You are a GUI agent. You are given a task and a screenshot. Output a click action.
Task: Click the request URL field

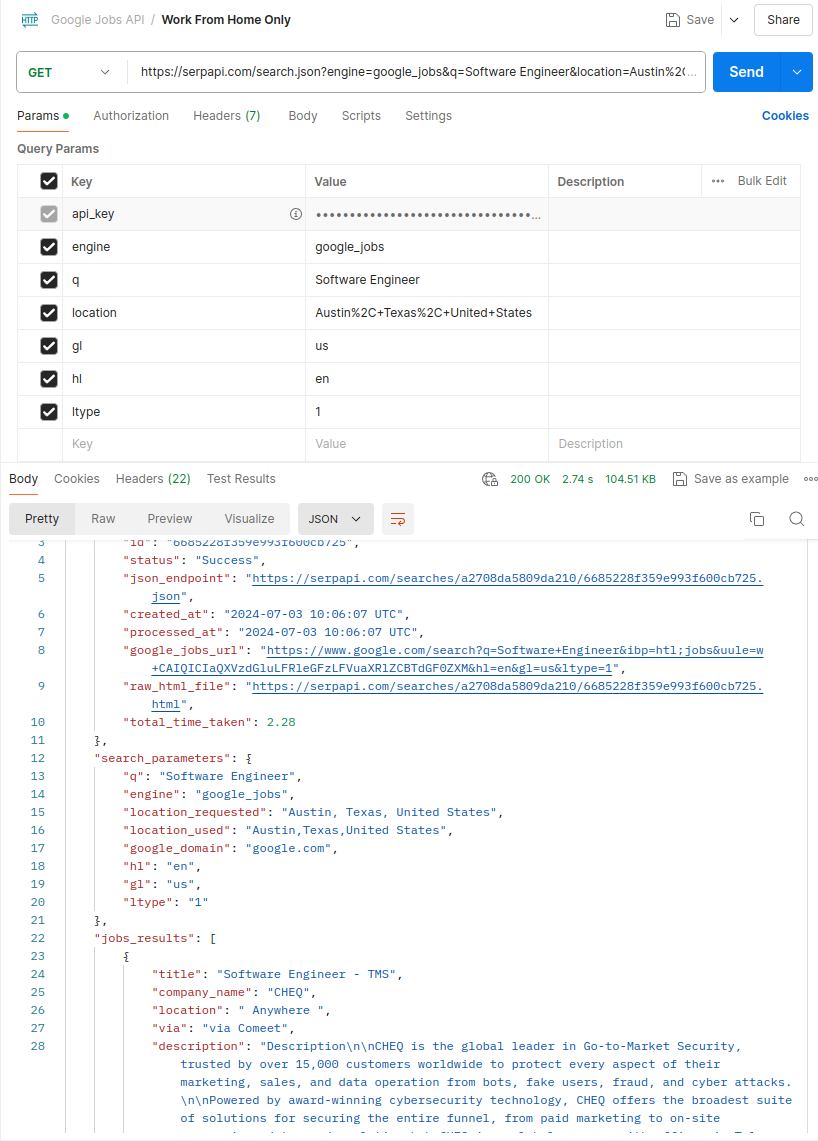[x=418, y=72]
